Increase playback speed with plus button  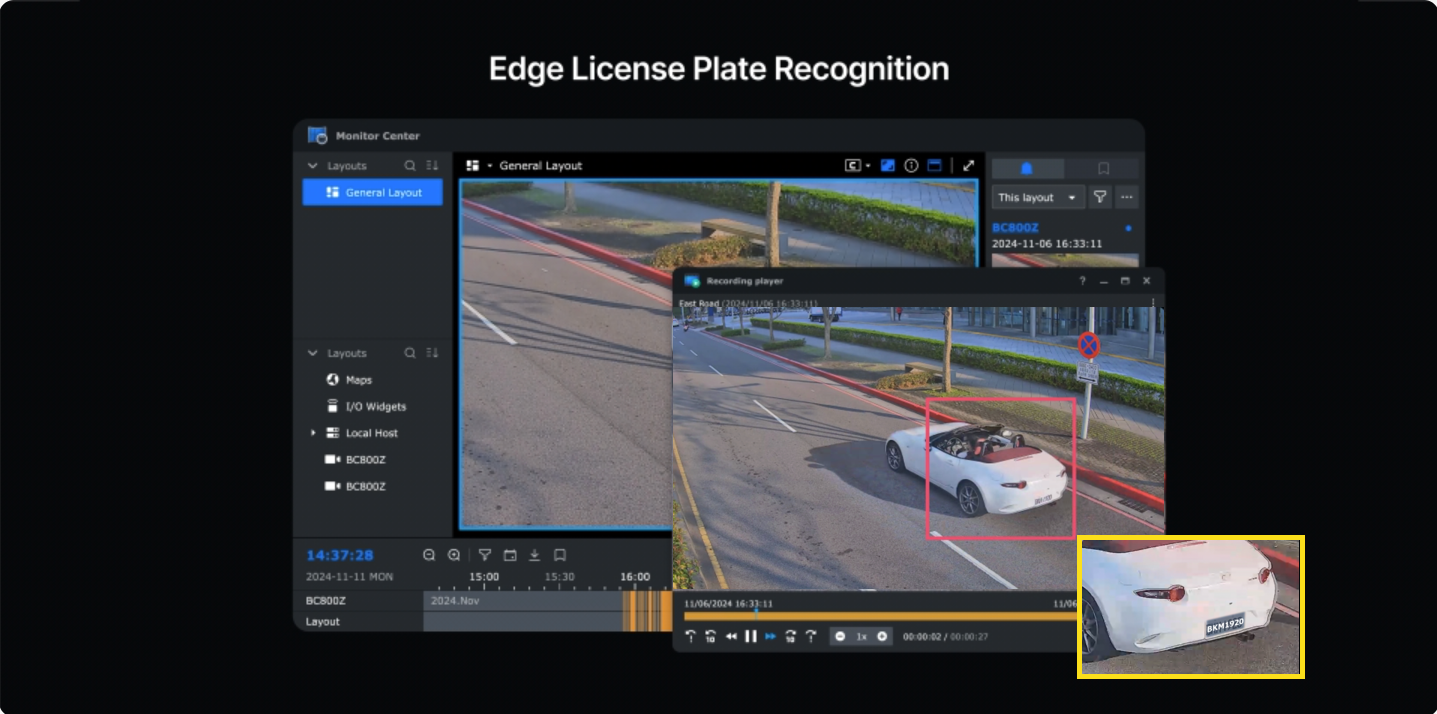(x=882, y=636)
